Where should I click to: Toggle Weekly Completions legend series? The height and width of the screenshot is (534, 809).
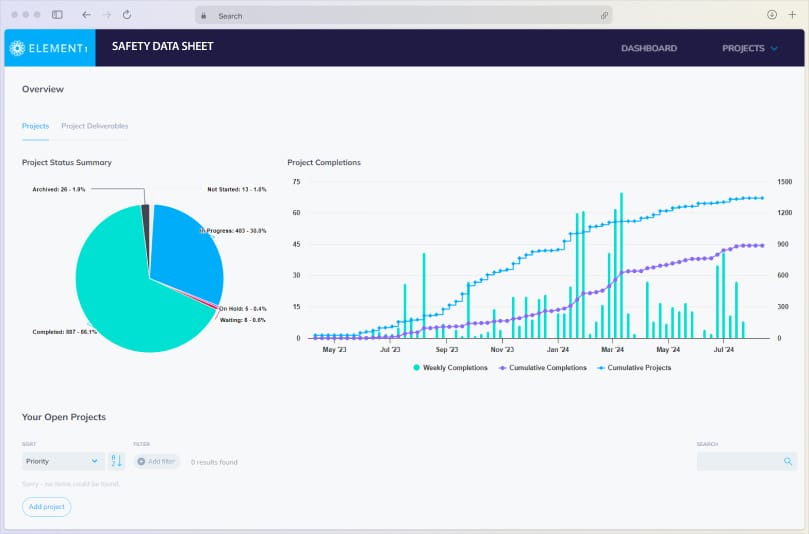[450, 368]
